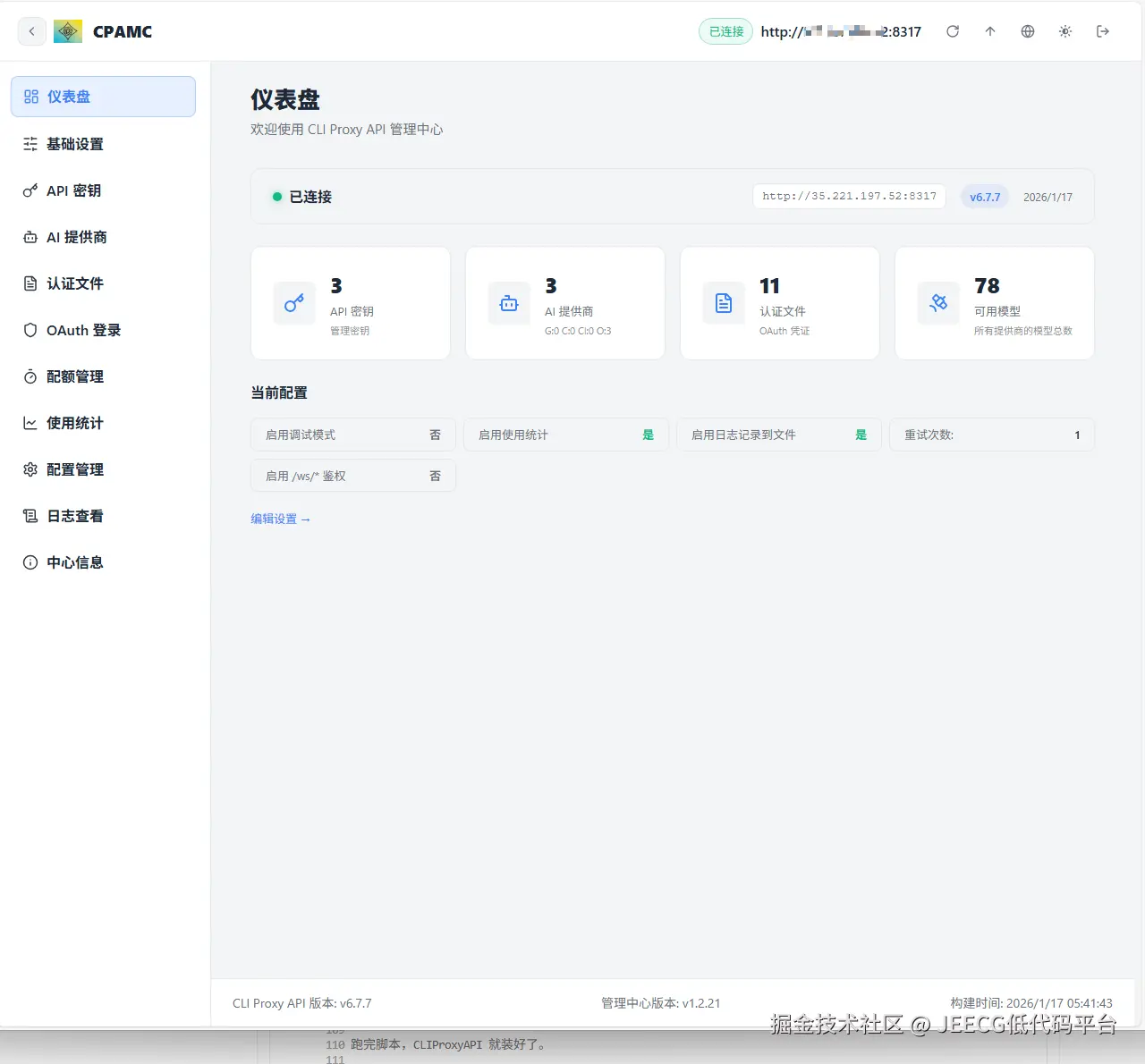The width and height of the screenshot is (1145, 1064).
Task: Click document icon on 认证文件 card
Action: (724, 303)
